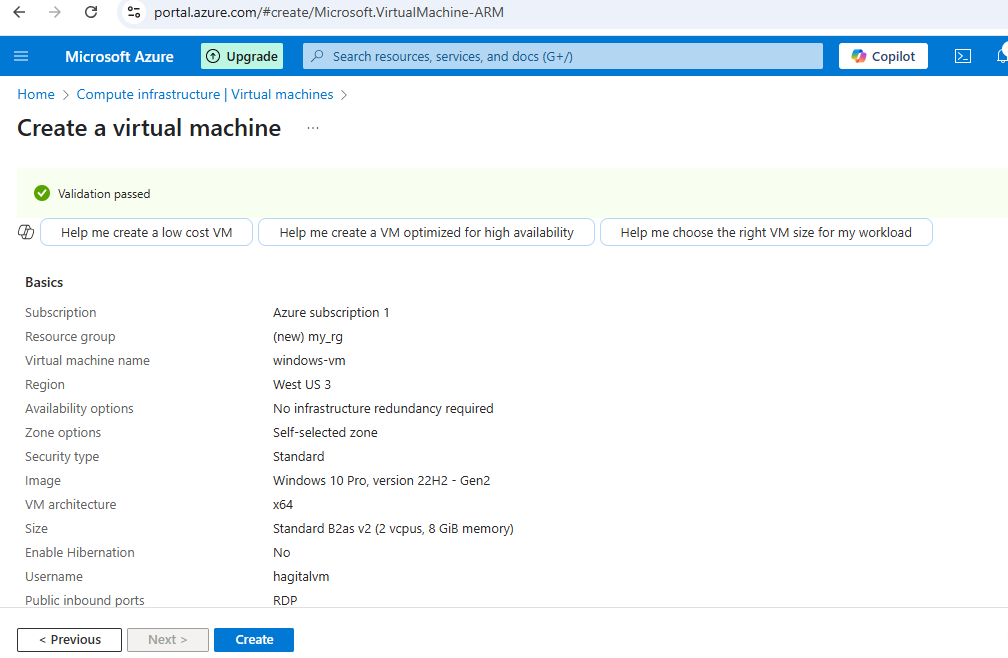The width and height of the screenshot is (1008, 658).
Task: Click the VM architecture label
Action: point(71,505)
